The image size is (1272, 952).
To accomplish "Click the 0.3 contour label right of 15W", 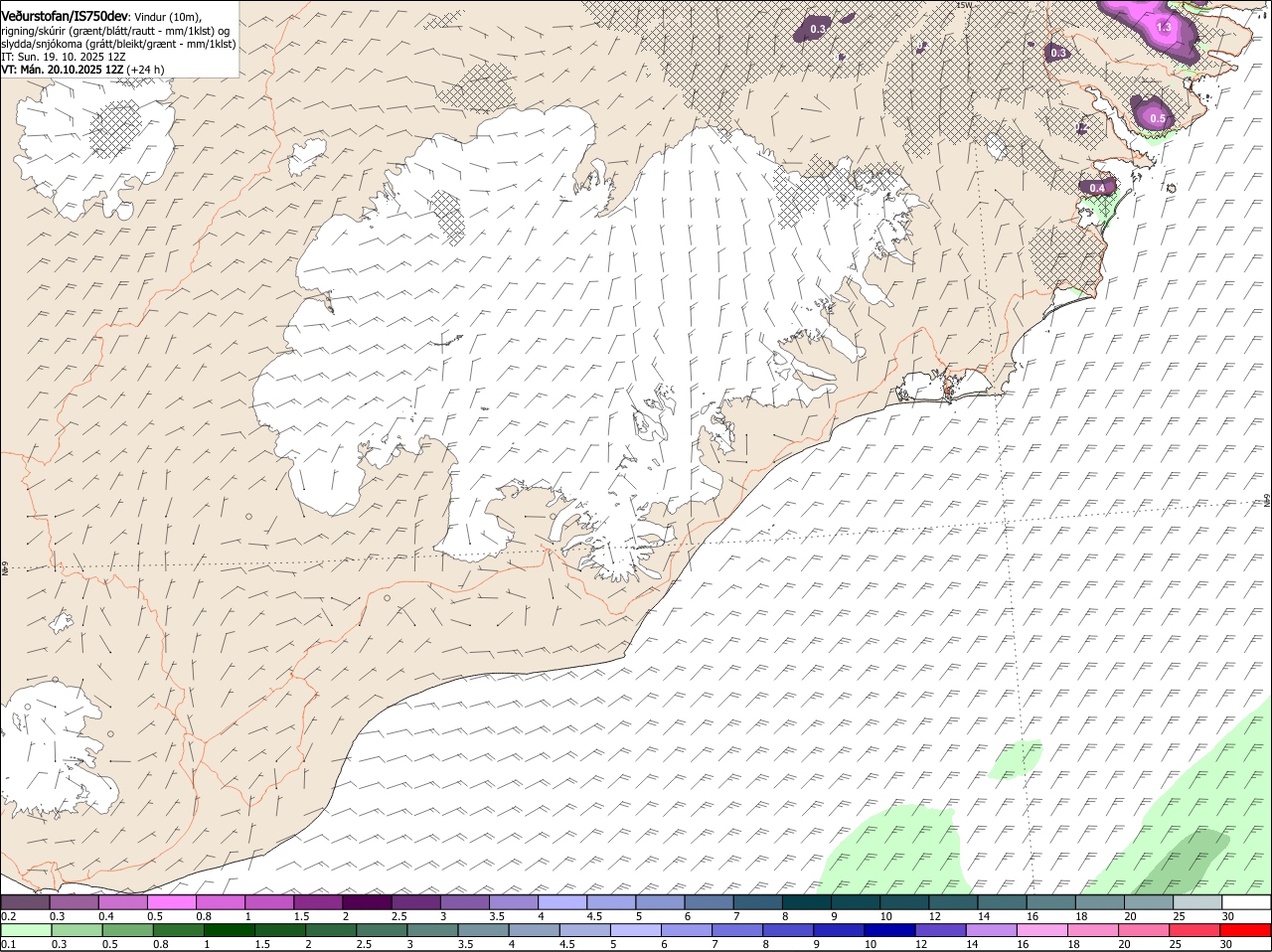I will [1058, 53].
